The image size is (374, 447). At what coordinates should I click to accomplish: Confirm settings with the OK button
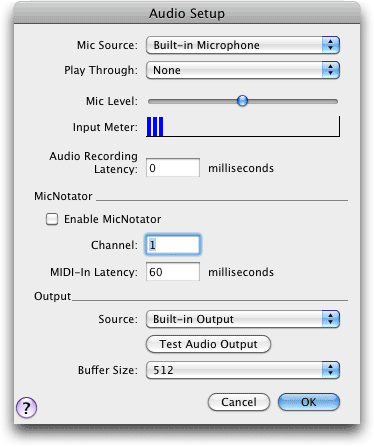[309, 402]
